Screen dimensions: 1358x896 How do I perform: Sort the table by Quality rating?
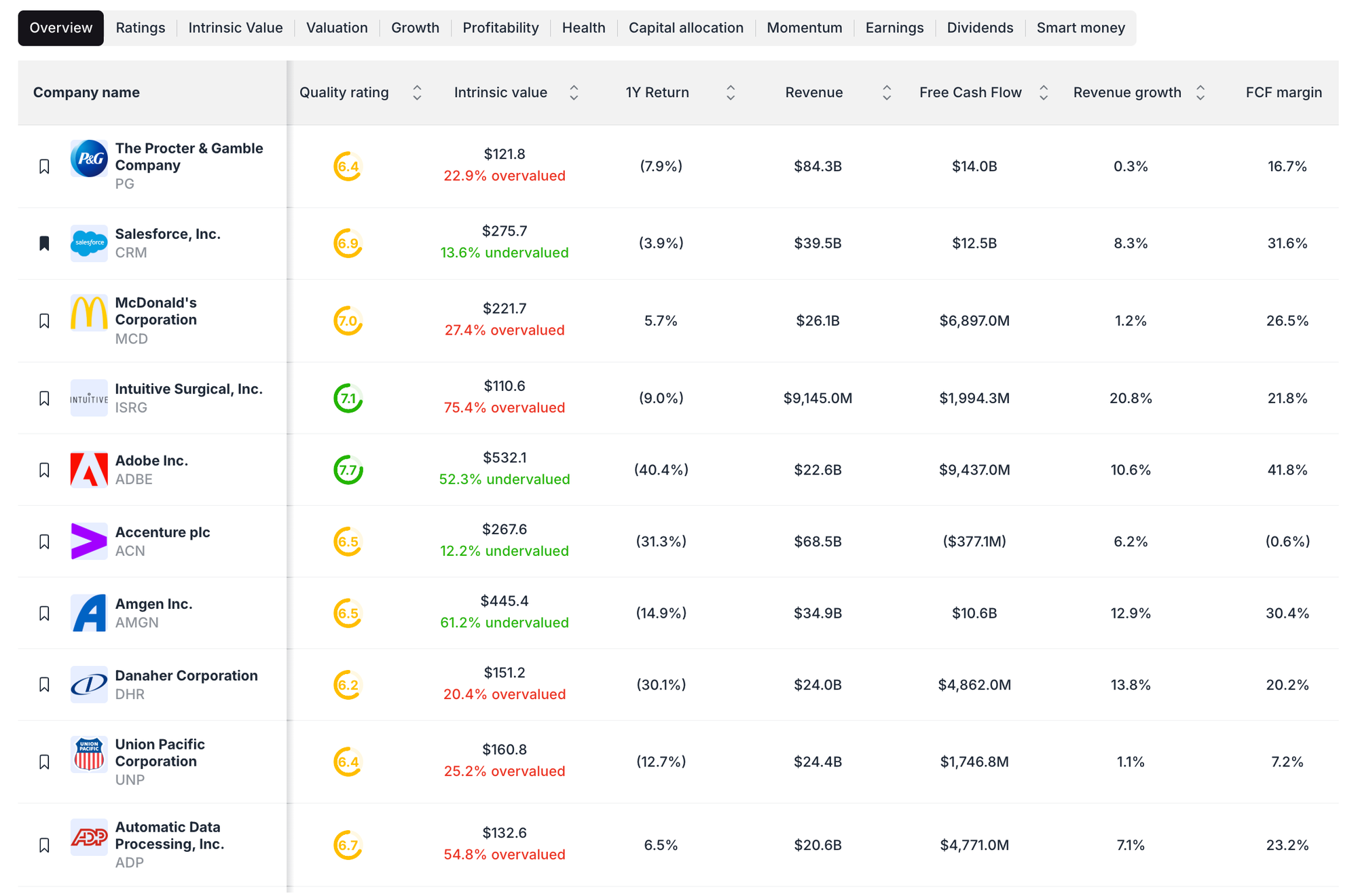tap(417, 92)
